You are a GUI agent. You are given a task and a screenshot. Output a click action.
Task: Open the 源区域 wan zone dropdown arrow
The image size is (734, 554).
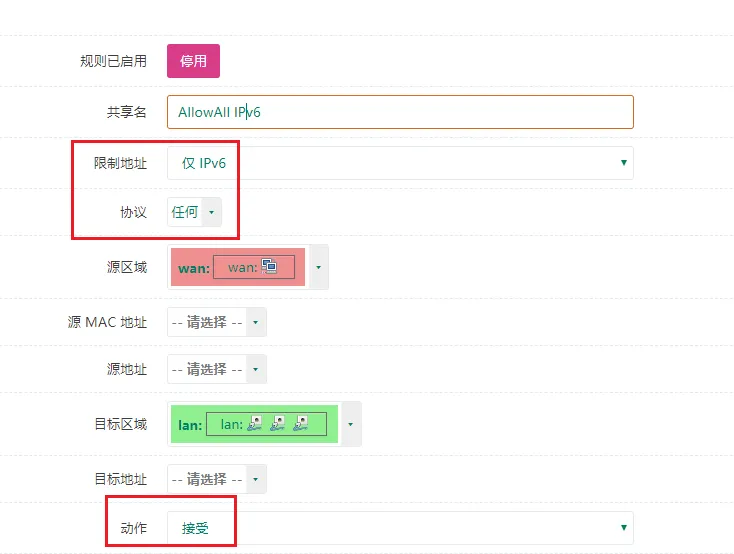(318, 267)
